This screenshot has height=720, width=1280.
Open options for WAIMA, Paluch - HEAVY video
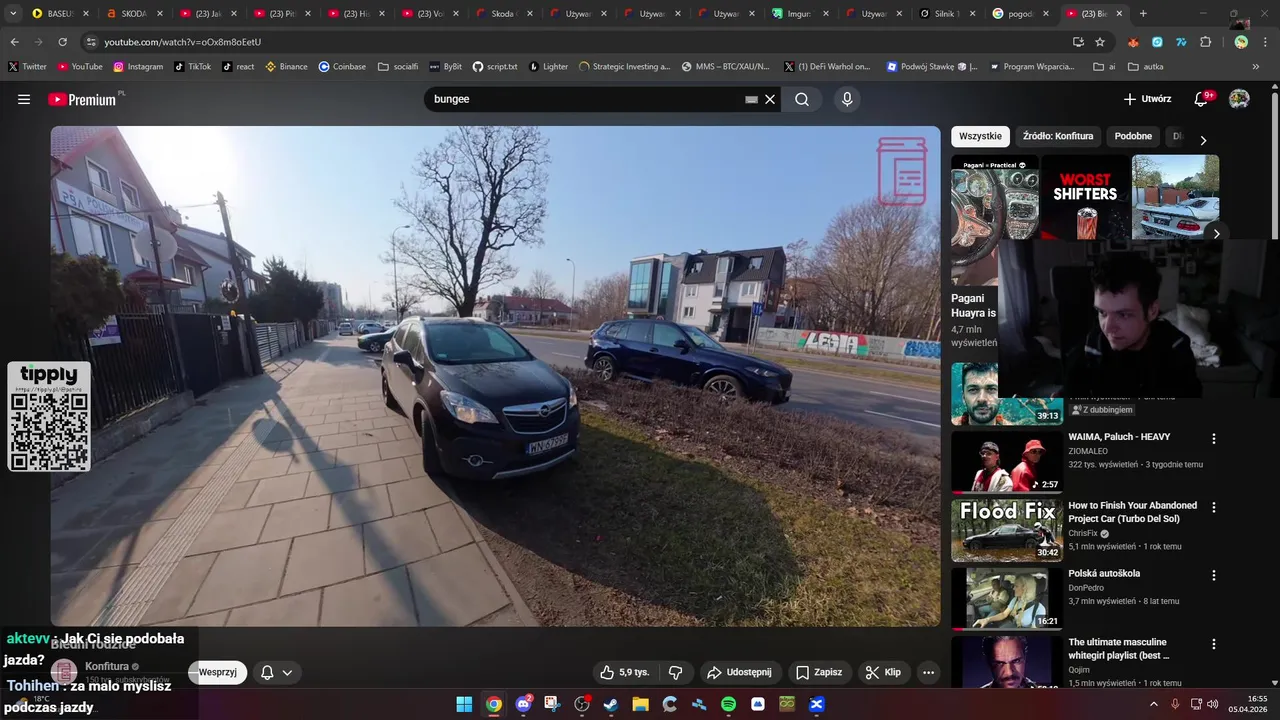click(x=1214, y=439)
